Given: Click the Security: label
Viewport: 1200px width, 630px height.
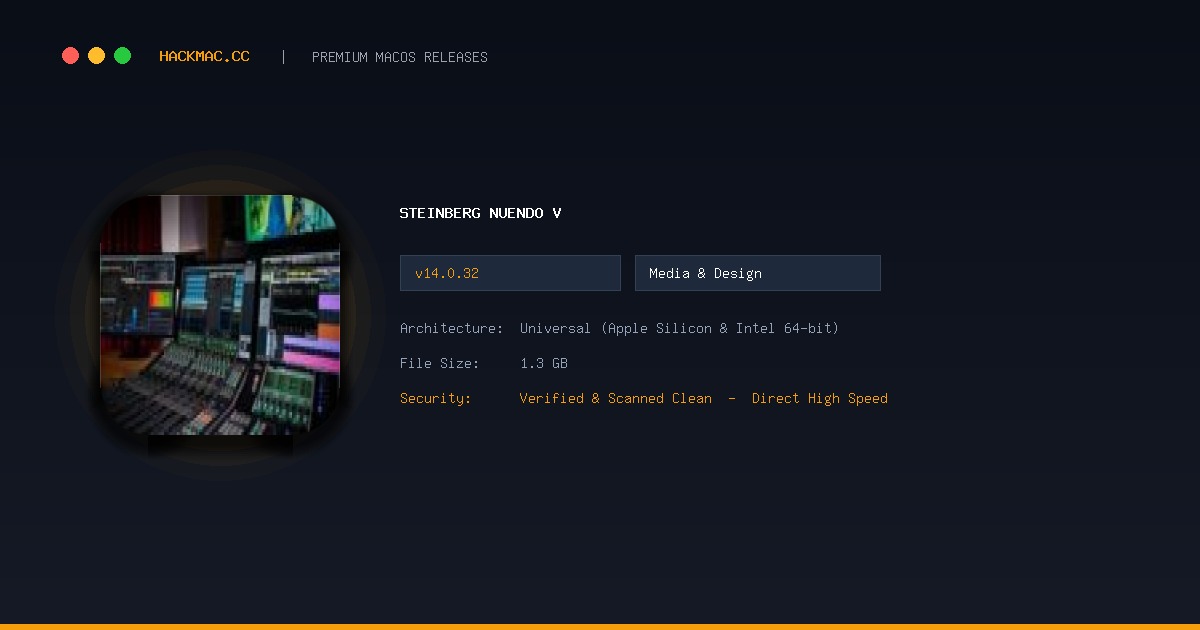Looking at the screenshot, I should click(x=436, y=398).
